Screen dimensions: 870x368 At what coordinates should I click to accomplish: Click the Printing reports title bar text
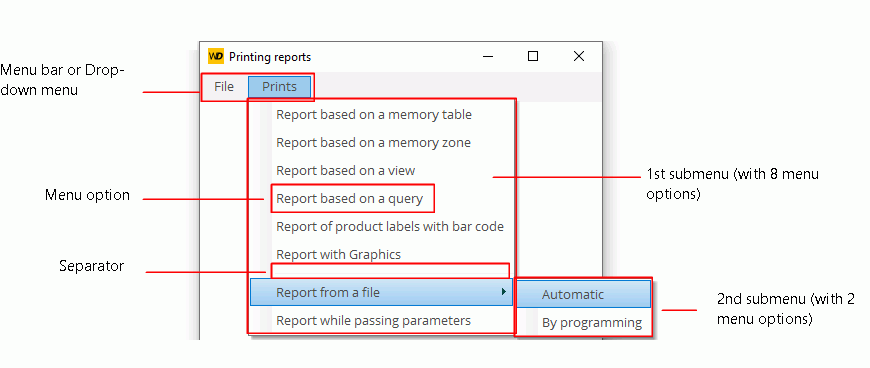pyautogui.click(x=270, y=57)
